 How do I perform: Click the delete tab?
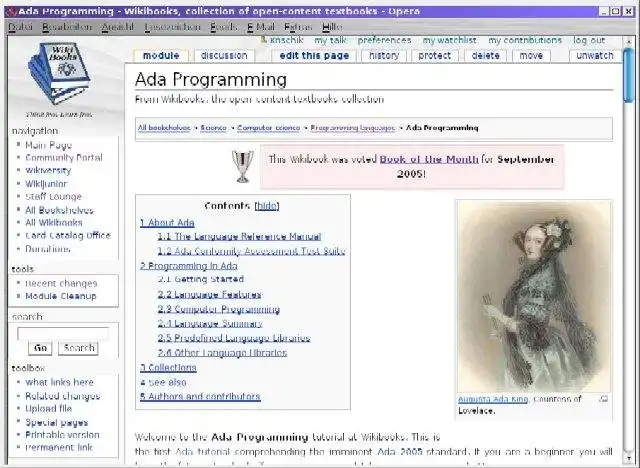pyautogui.click(x=485, y=55)
